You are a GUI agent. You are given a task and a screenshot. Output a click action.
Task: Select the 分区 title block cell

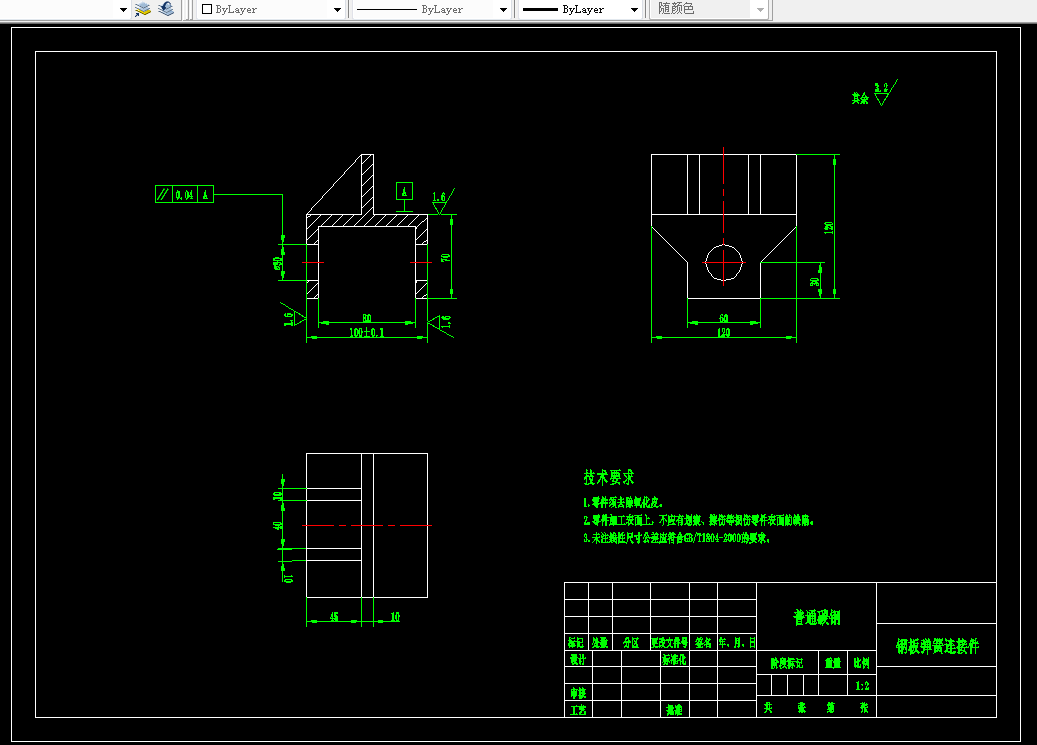(631, 642)
